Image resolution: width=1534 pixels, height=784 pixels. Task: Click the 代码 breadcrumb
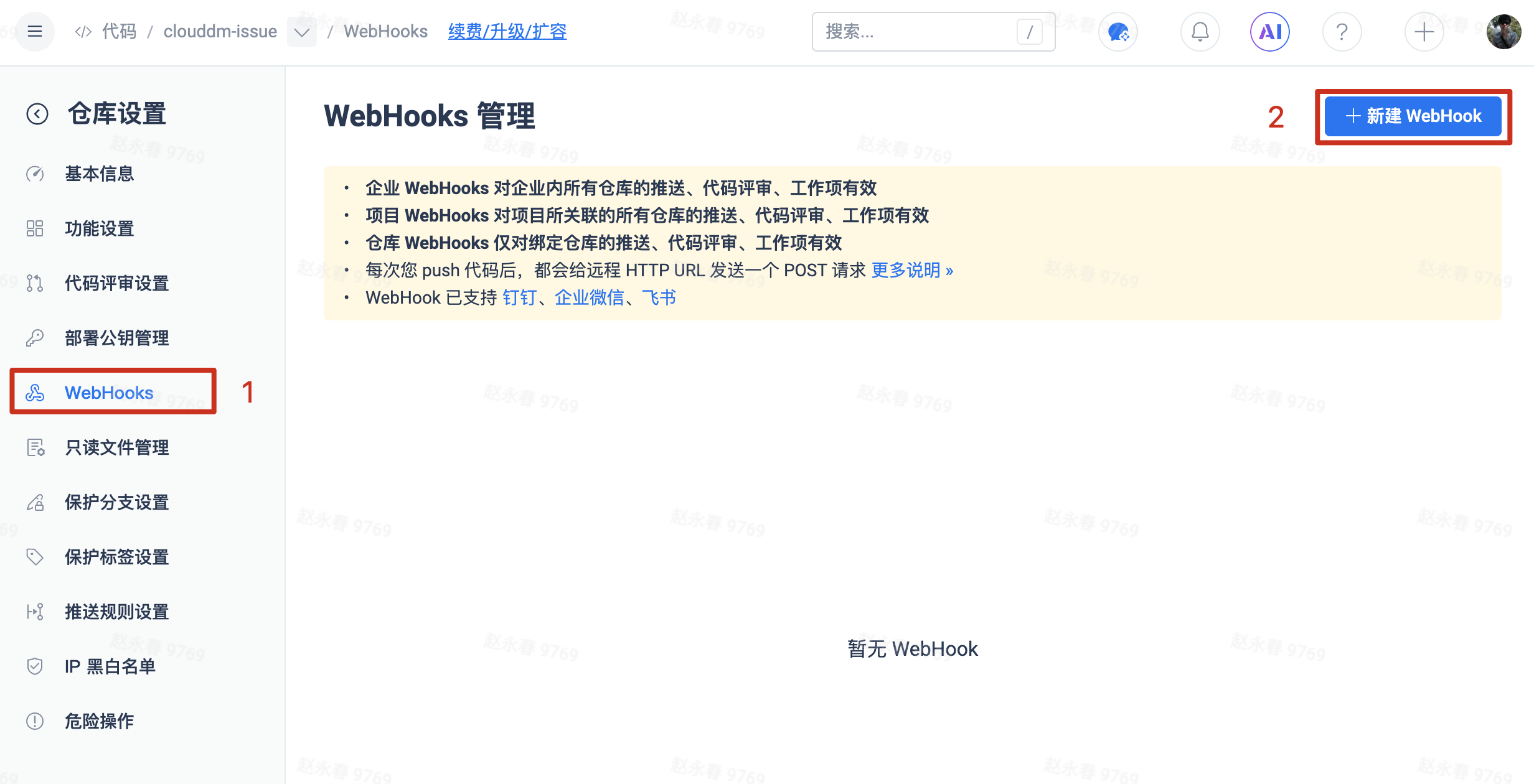[x=119, y=31]
